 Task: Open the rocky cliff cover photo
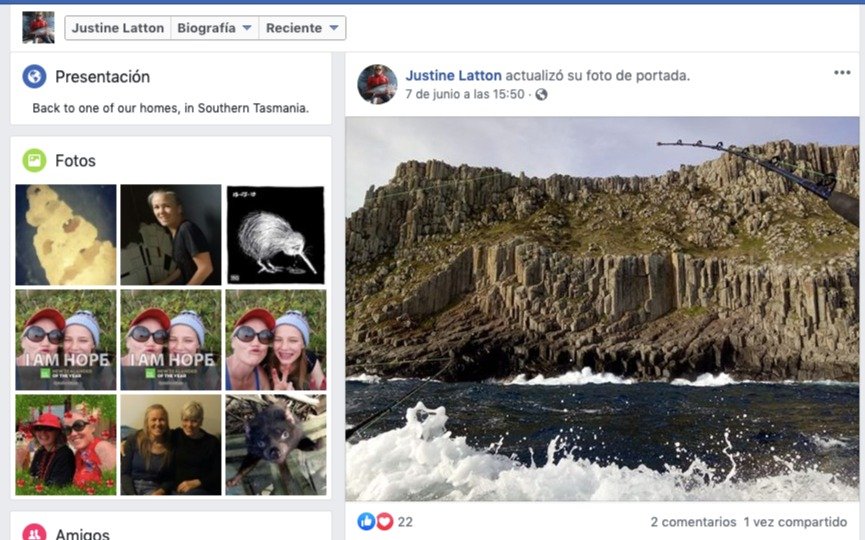coord(601,308)
